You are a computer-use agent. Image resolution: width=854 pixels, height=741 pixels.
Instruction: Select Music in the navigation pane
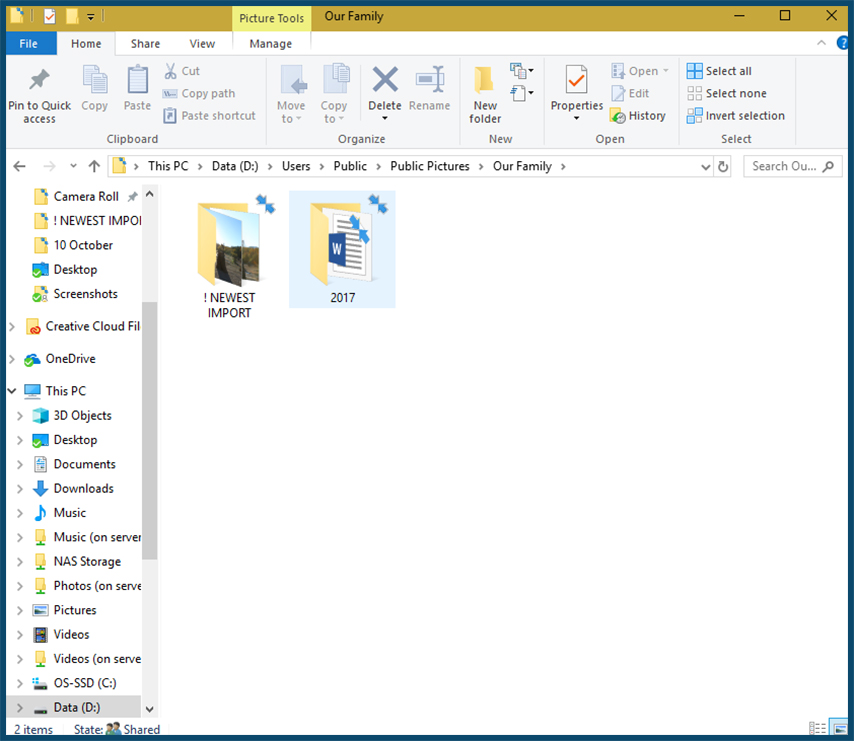tap(70, 513)
